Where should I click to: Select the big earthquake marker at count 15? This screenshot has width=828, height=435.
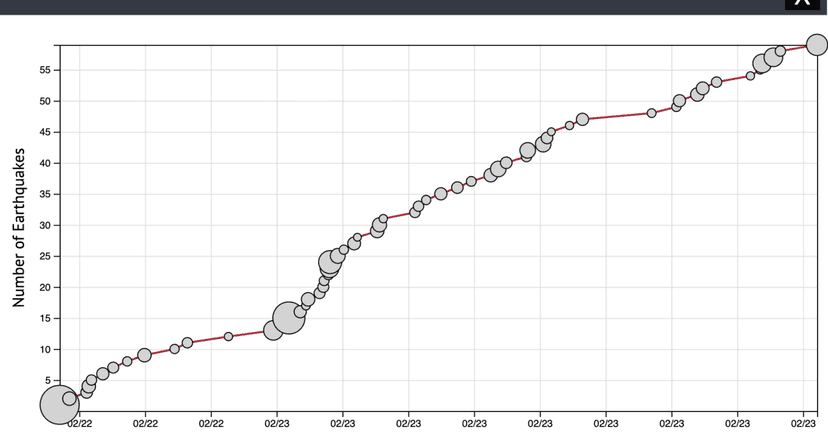point(288,318)
